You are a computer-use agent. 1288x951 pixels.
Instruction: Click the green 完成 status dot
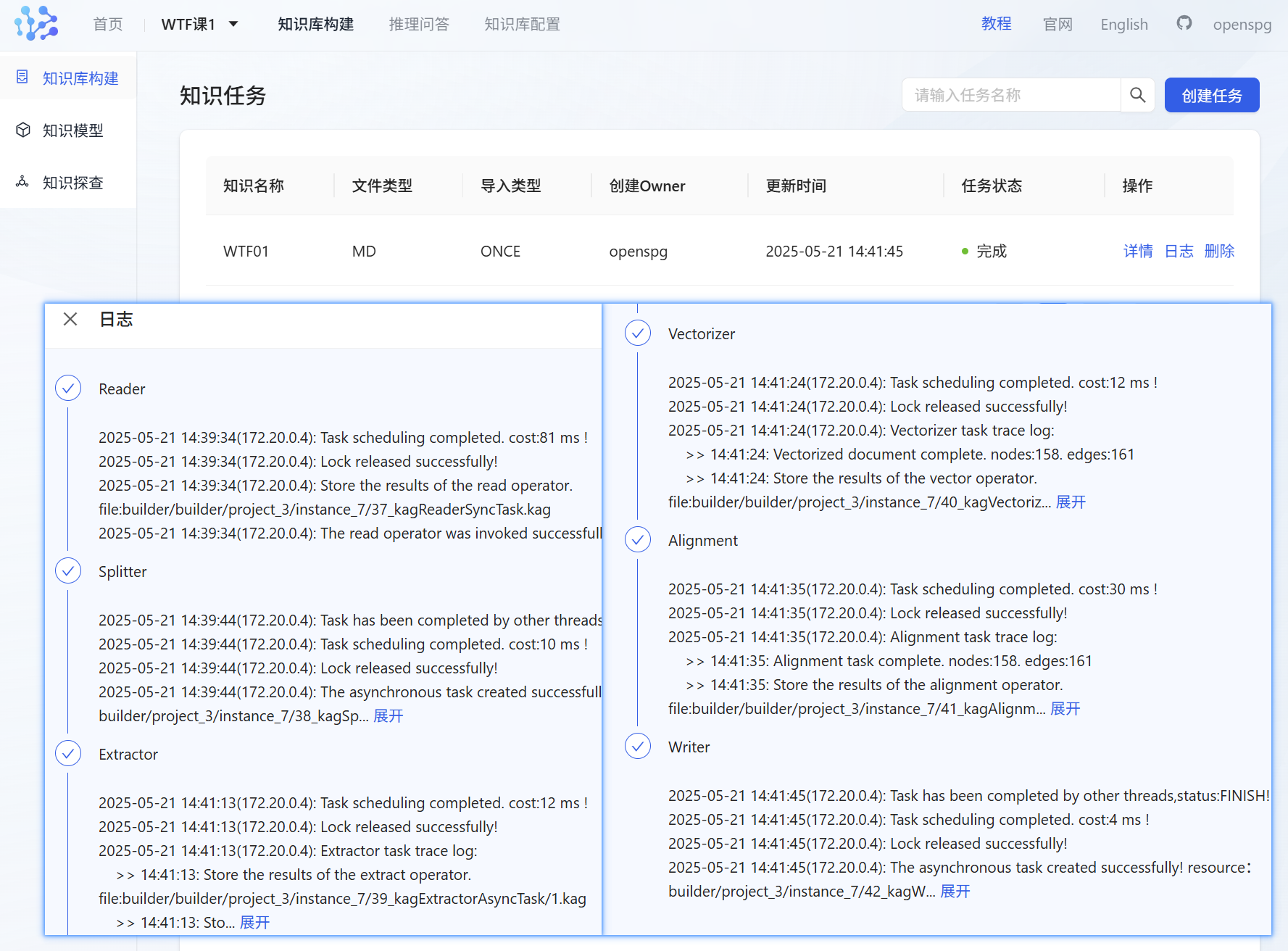(965, 251)
